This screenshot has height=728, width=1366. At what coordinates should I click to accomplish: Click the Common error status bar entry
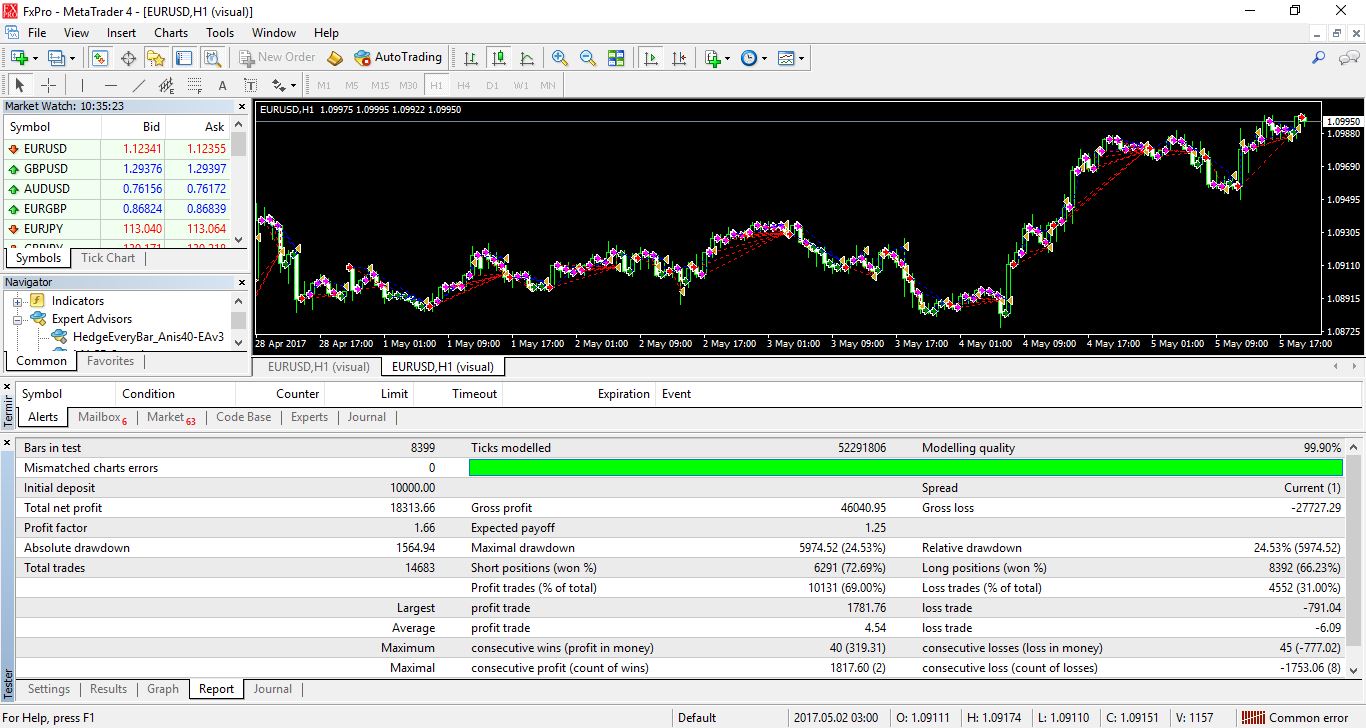click(1297, 717)
